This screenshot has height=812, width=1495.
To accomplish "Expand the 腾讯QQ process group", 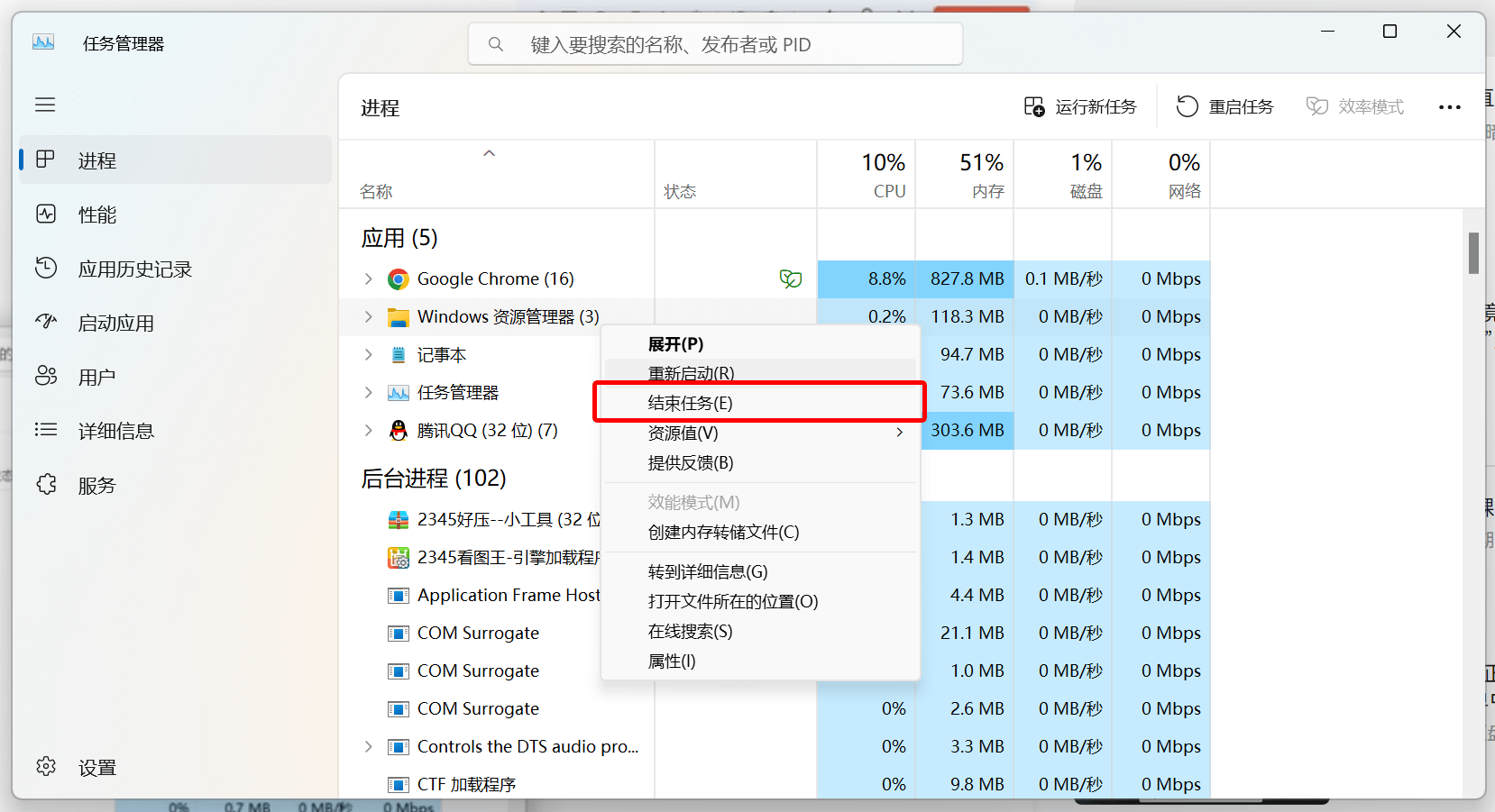I will [x=369, y=430].
